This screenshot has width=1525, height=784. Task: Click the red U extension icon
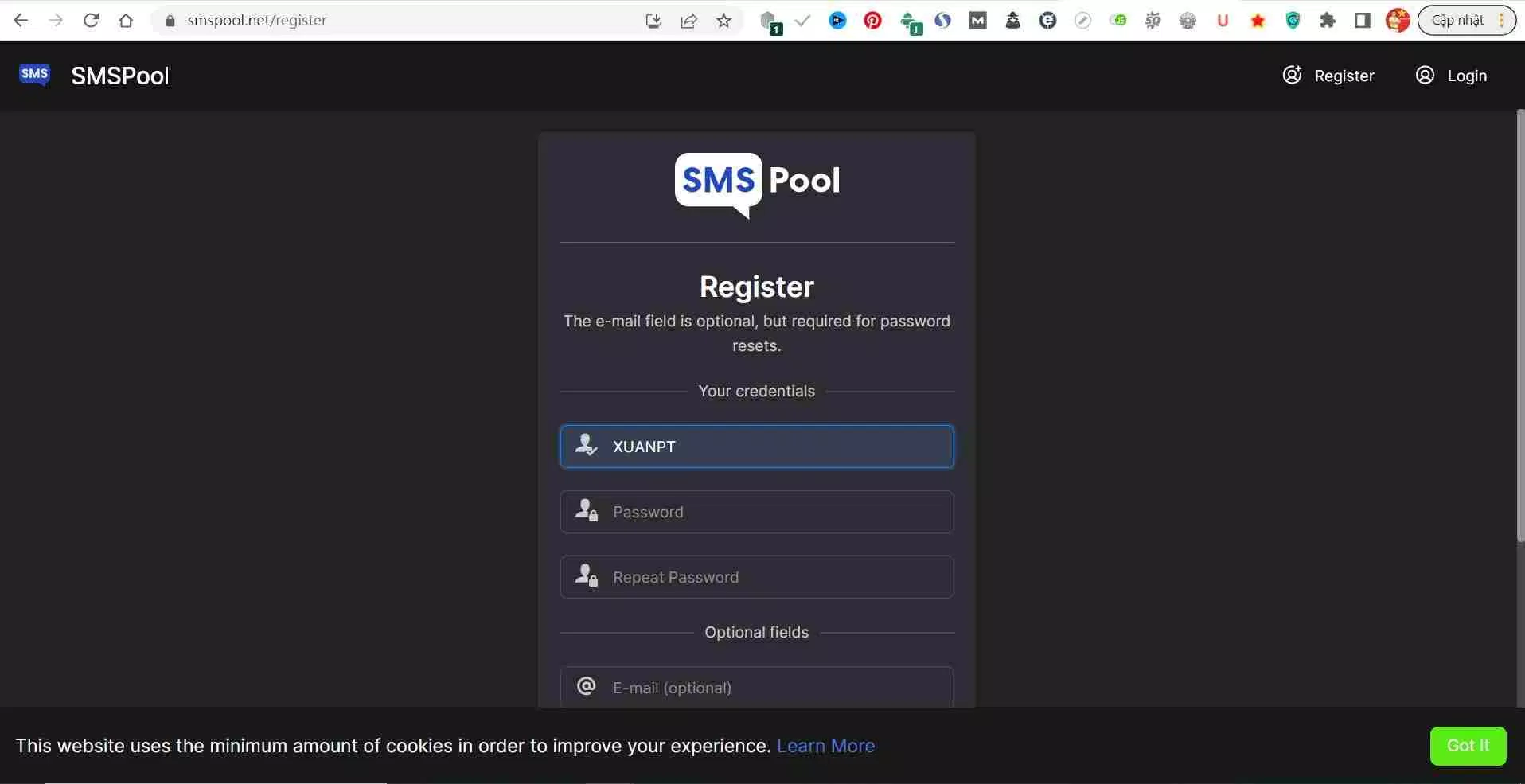point(1223,21)
